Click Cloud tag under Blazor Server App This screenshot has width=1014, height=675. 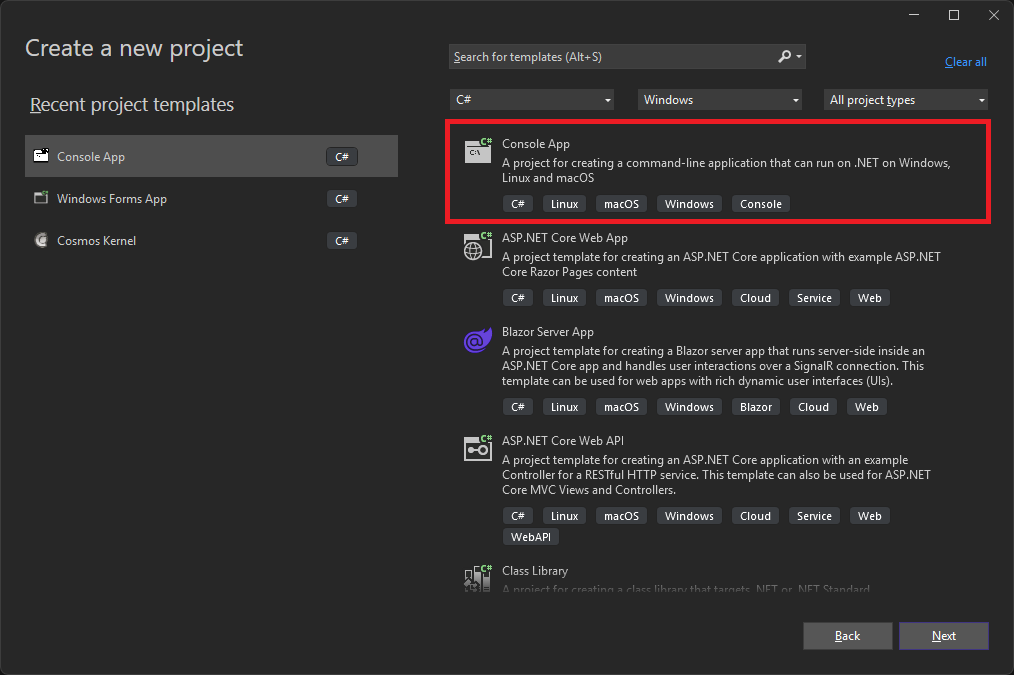click(814, 407)
